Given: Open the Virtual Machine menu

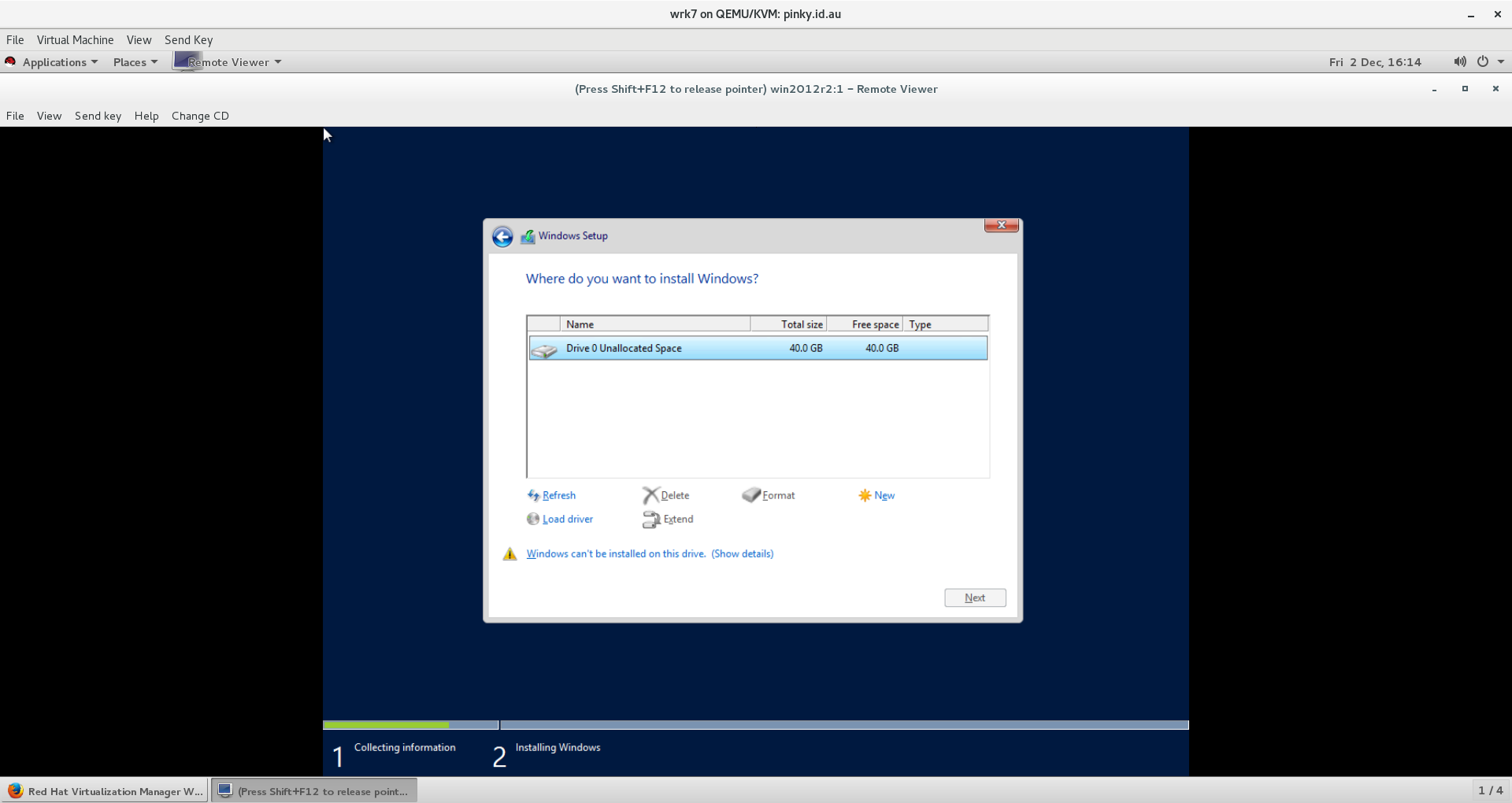Looking at the screenshot, I should click(75, 40).
